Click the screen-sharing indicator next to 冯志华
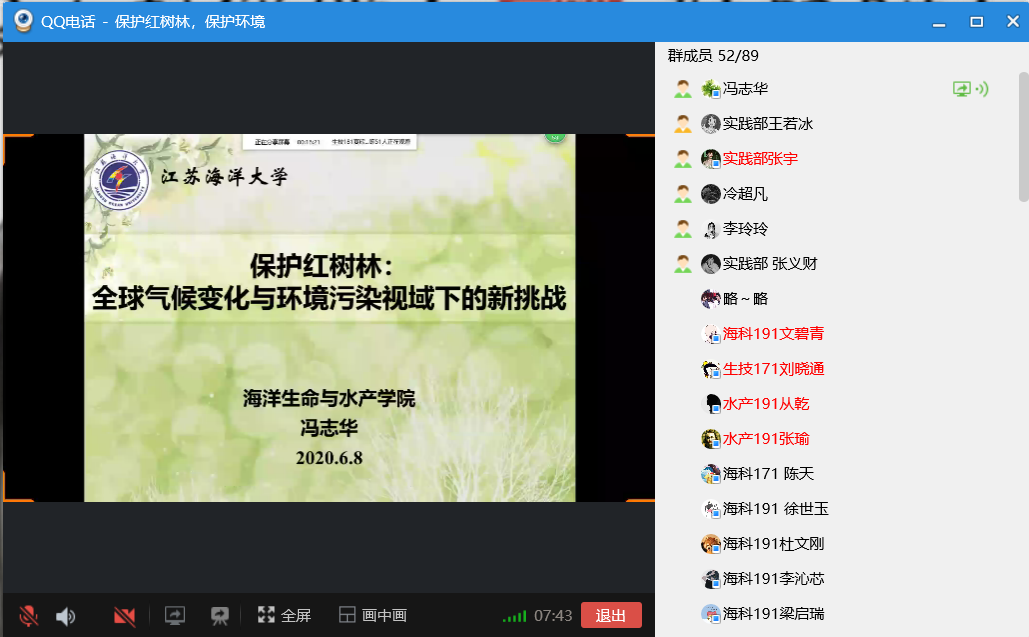 [x=962, y=89]
